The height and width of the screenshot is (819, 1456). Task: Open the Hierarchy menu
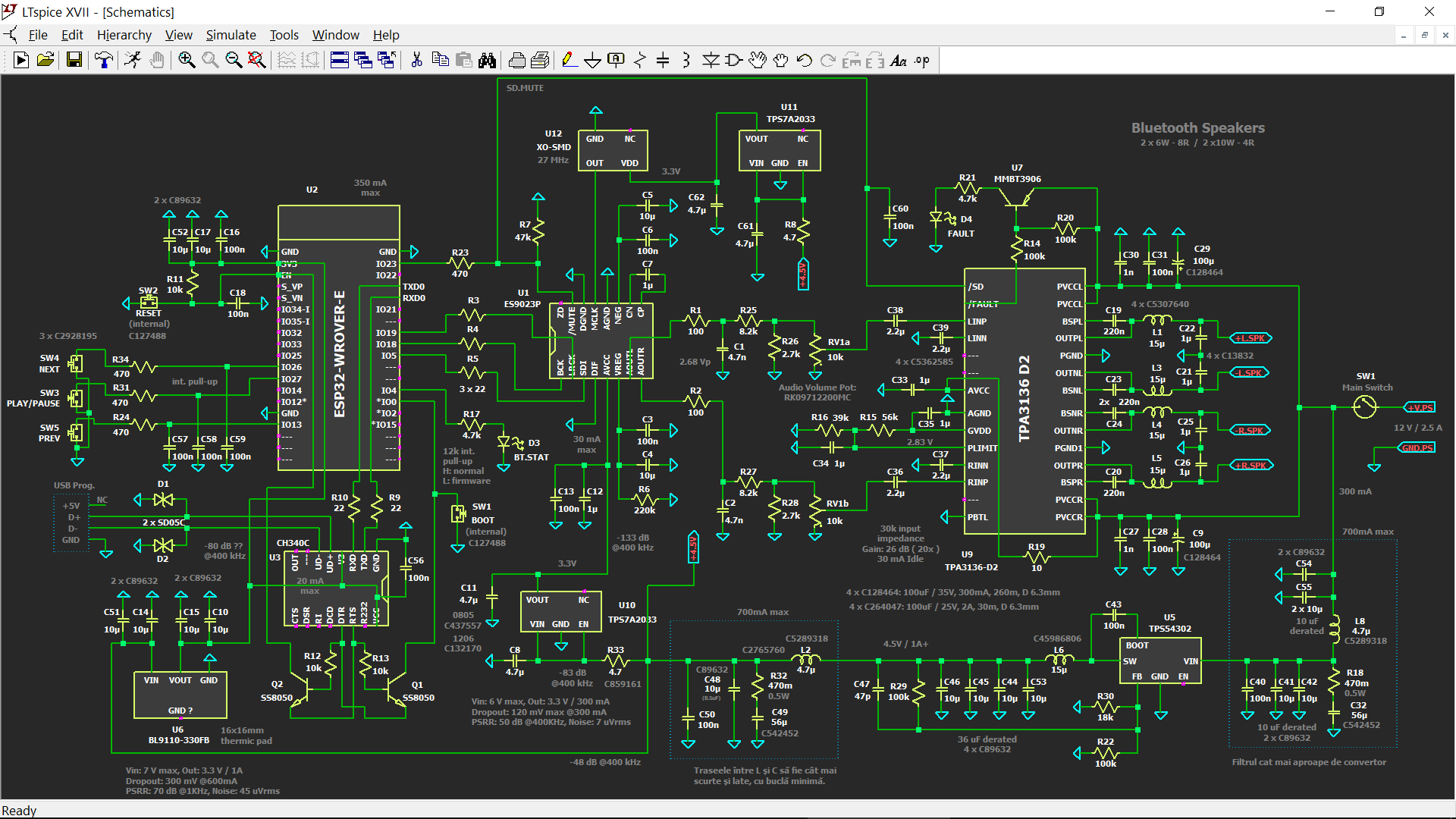click(124, 35)
